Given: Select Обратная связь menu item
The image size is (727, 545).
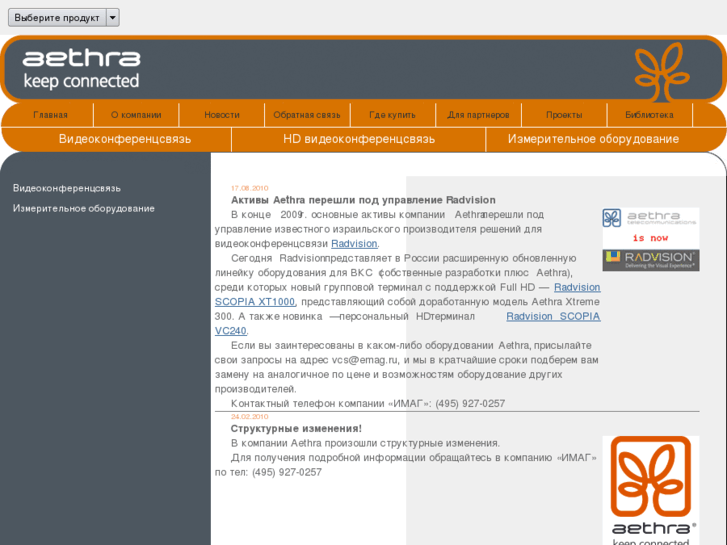Looking at the screenshot, I should [x=307, y=115].
